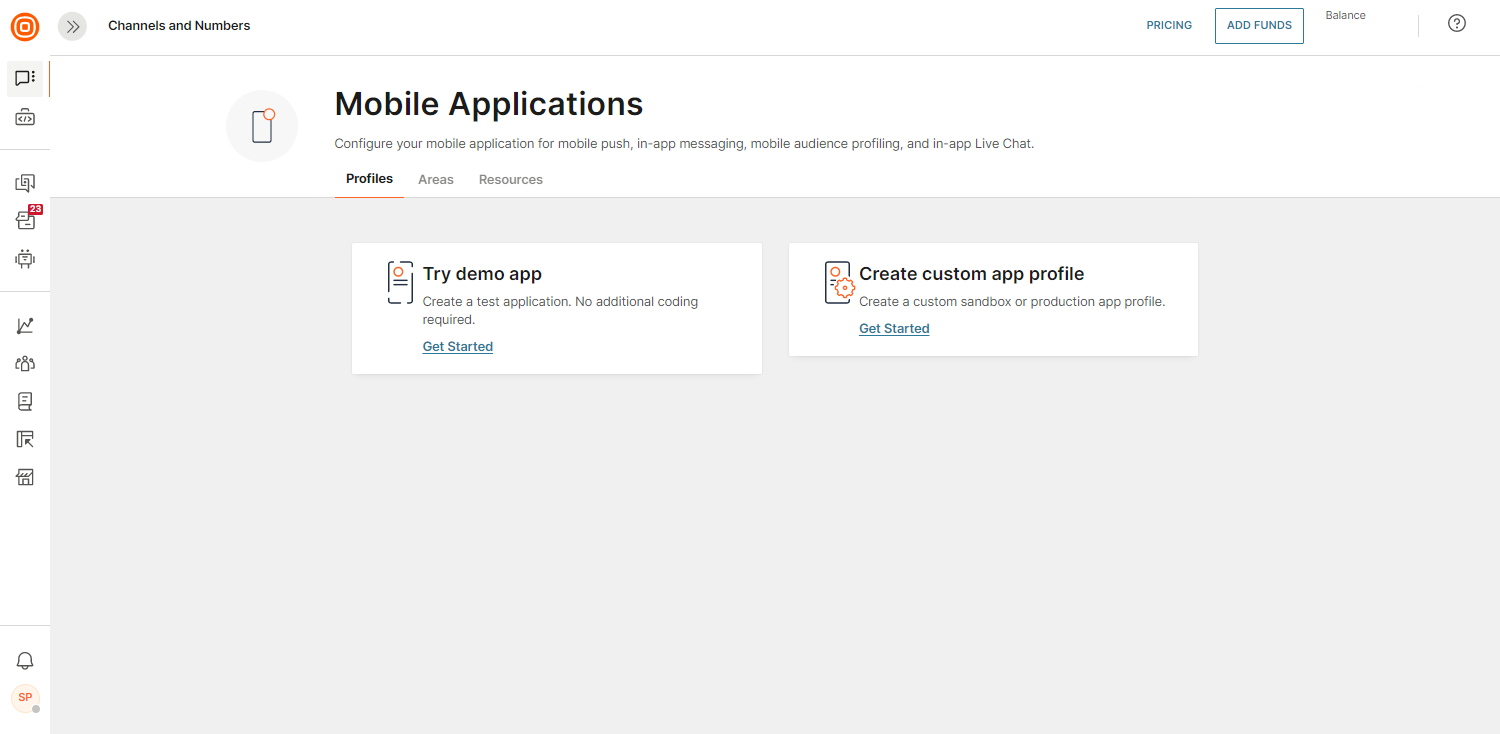Click the ADD FUNDS button
This screenshot has height=734, width=1500.
coord(1259,26)
